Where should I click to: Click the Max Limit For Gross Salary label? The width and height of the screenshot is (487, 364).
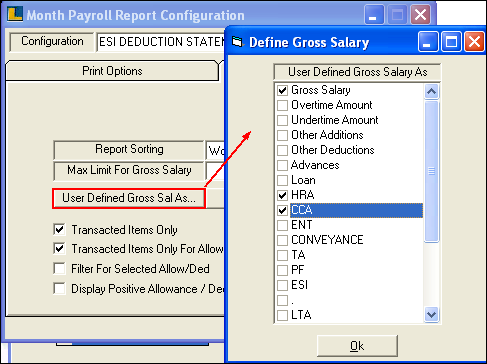[129, 170]
